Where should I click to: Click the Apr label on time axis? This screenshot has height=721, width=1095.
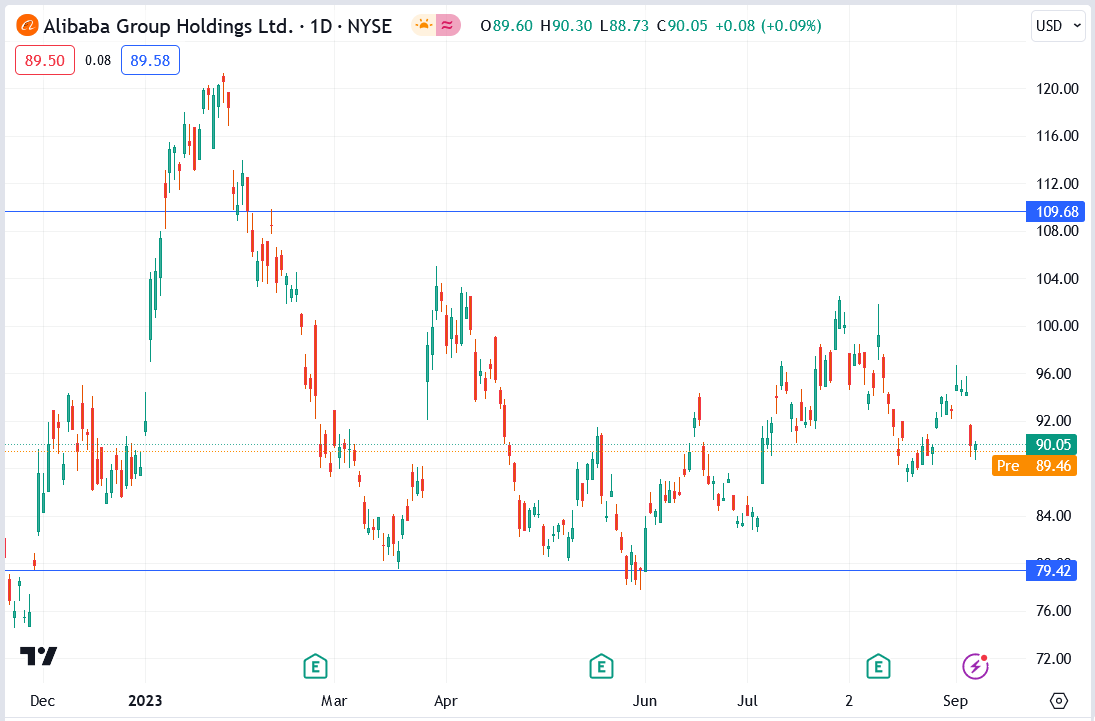(x=446, y=701)
